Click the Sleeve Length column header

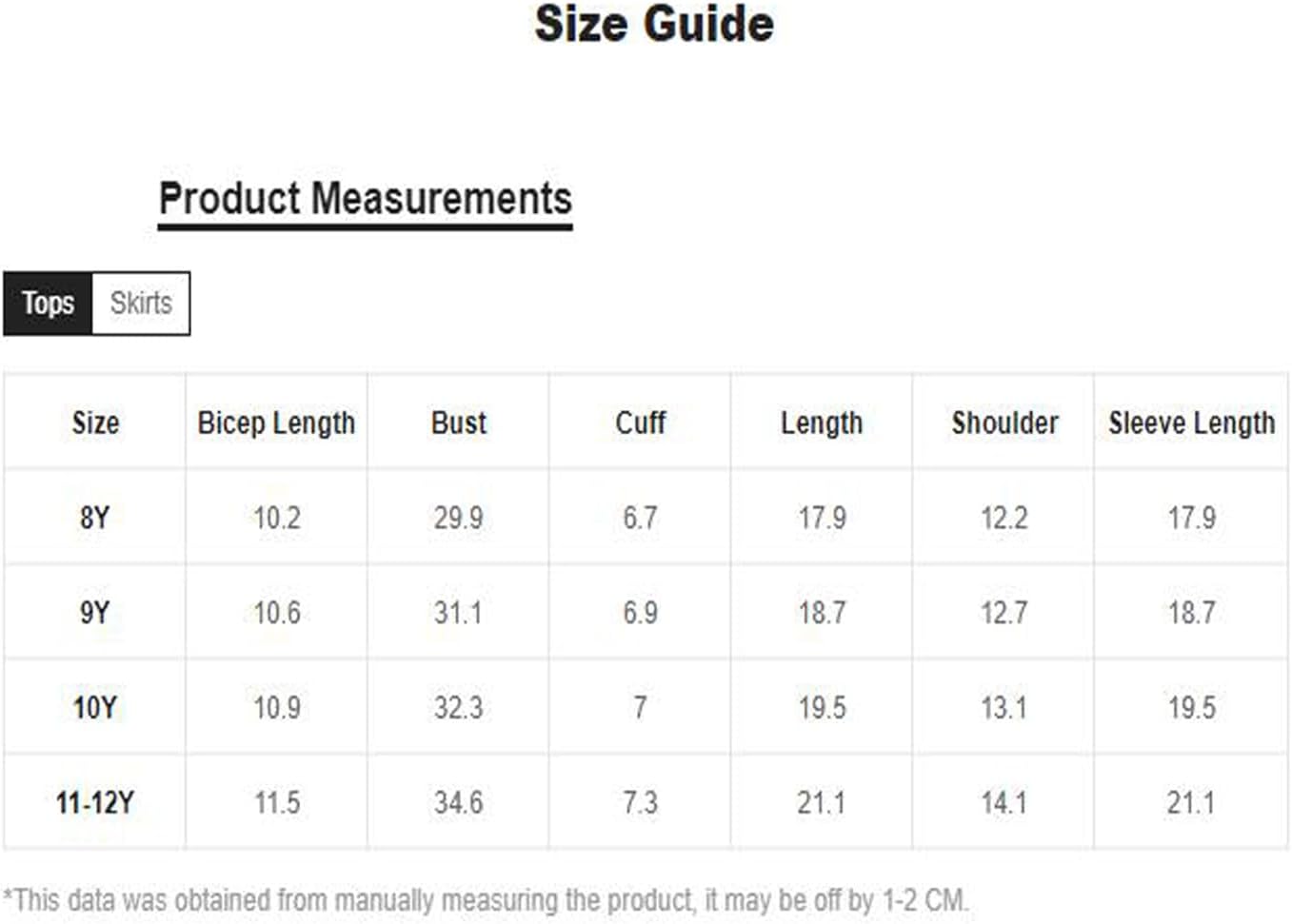(1191, 423)
